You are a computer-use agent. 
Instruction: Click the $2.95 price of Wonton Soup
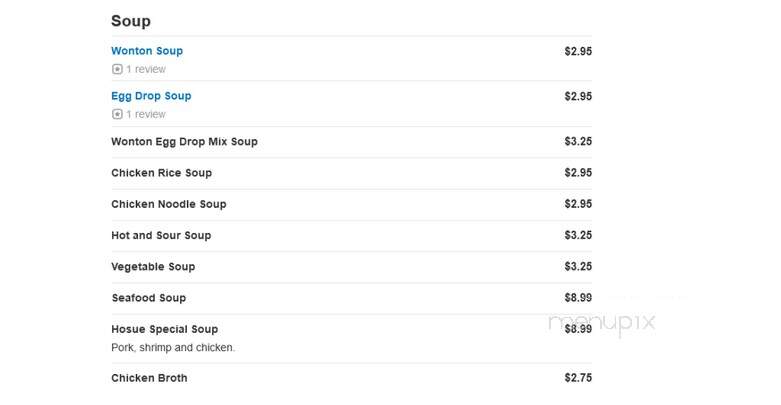point(578,51)
